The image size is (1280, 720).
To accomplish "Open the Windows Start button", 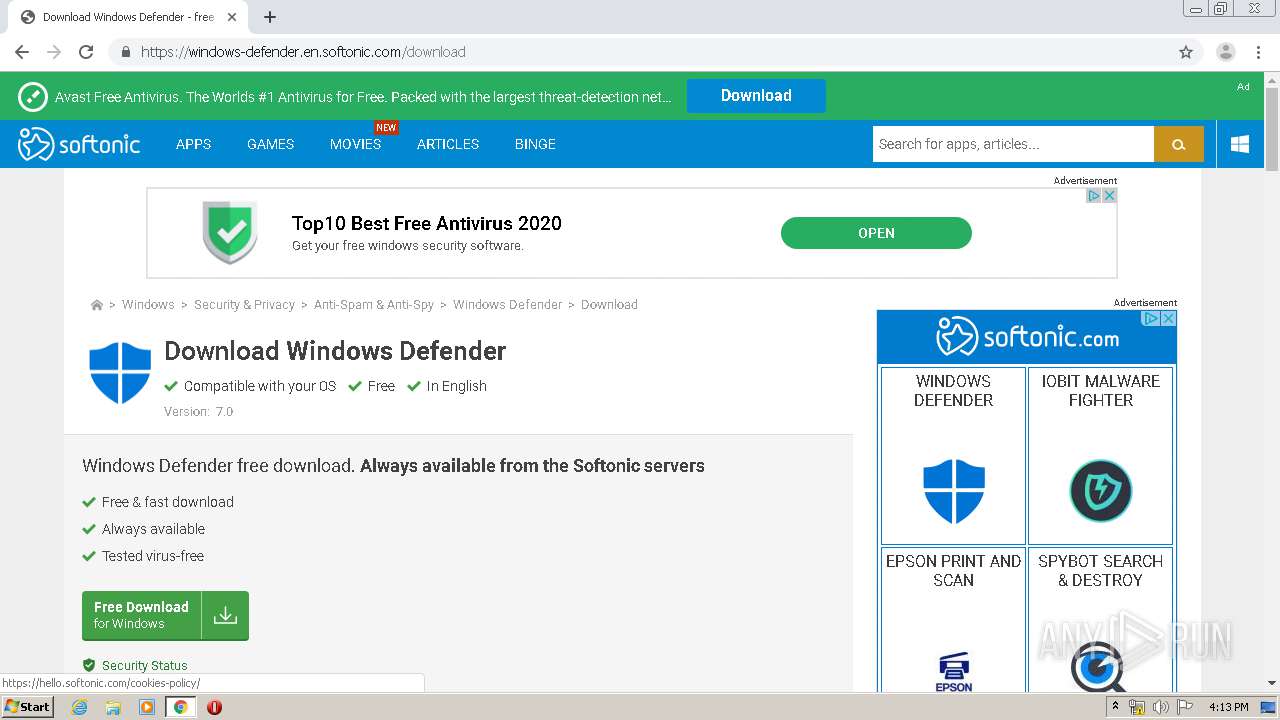I will tap(28, 707).
